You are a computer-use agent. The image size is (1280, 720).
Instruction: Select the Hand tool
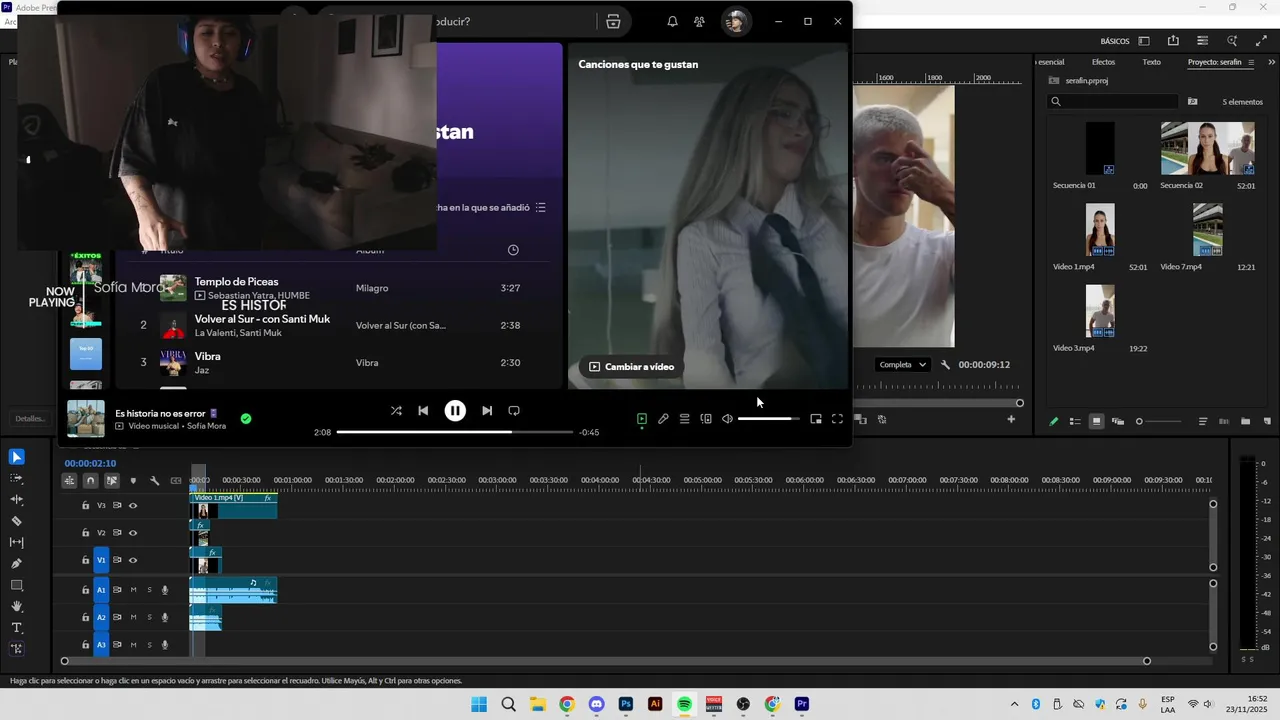(x=17, y=606)
